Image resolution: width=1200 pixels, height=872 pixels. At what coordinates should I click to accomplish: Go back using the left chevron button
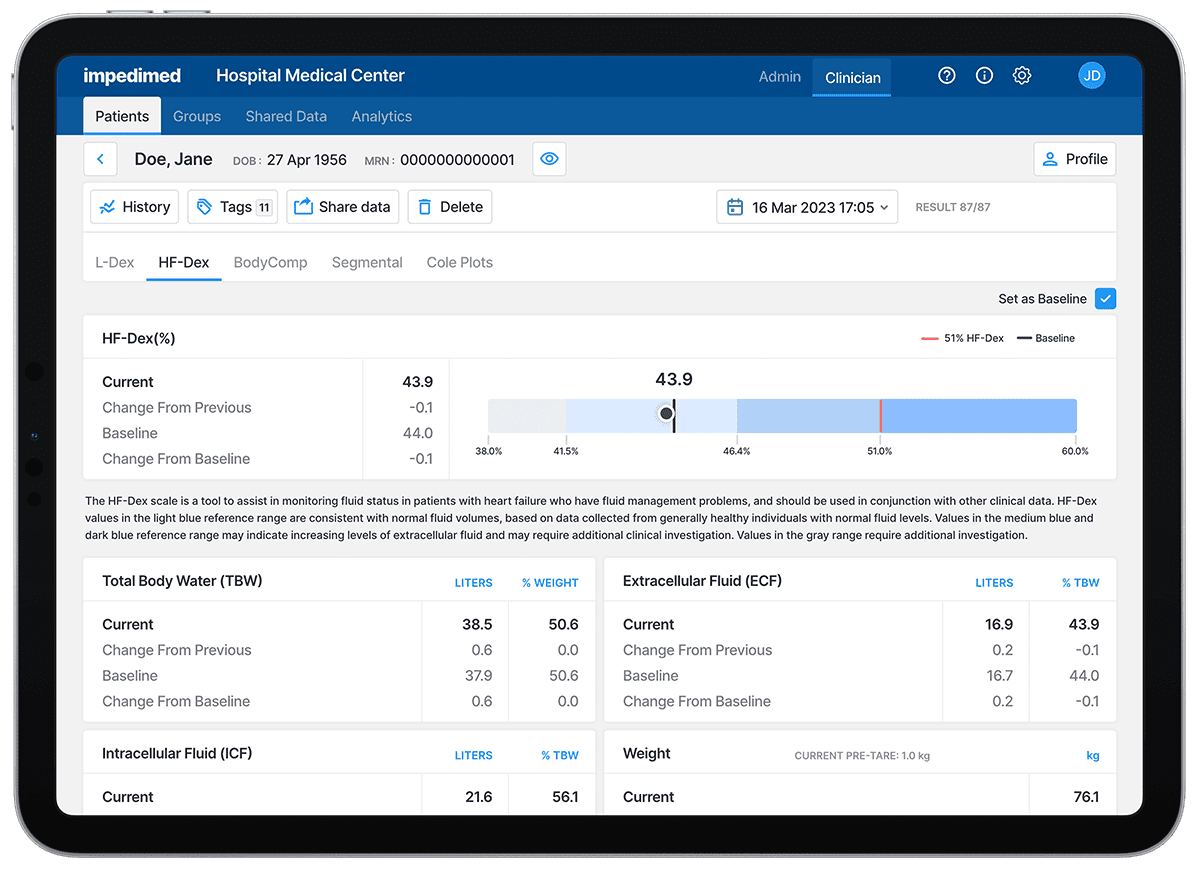[x=100, y=159]
